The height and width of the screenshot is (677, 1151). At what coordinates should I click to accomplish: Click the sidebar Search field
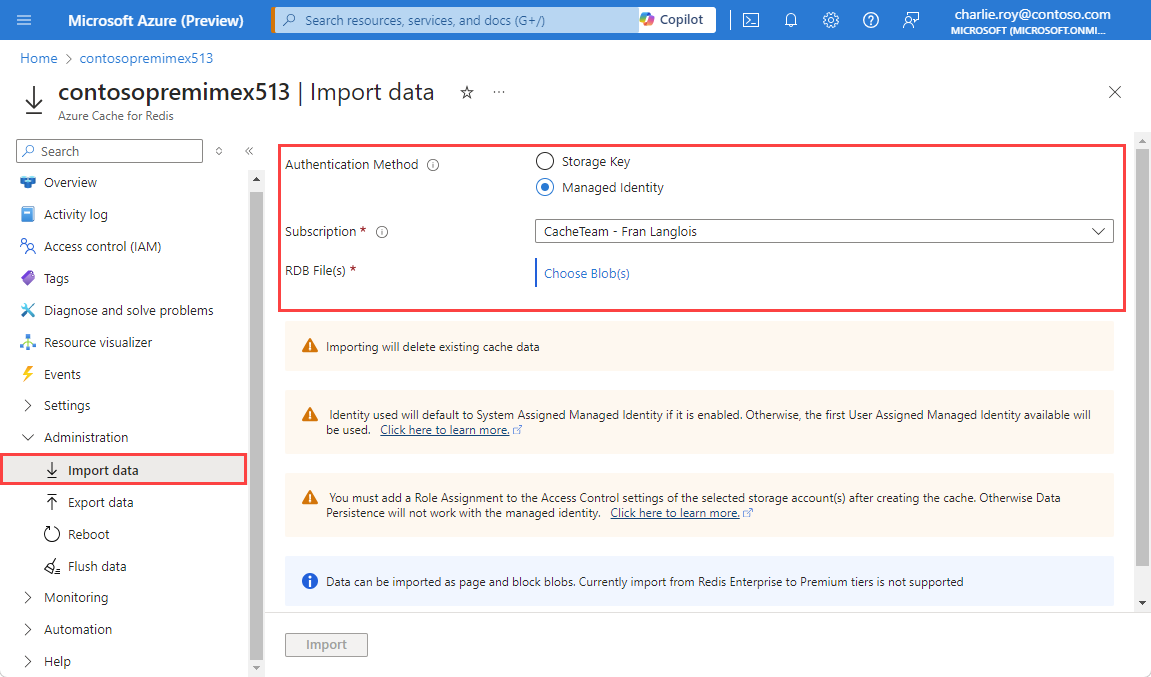pos(109,151)
